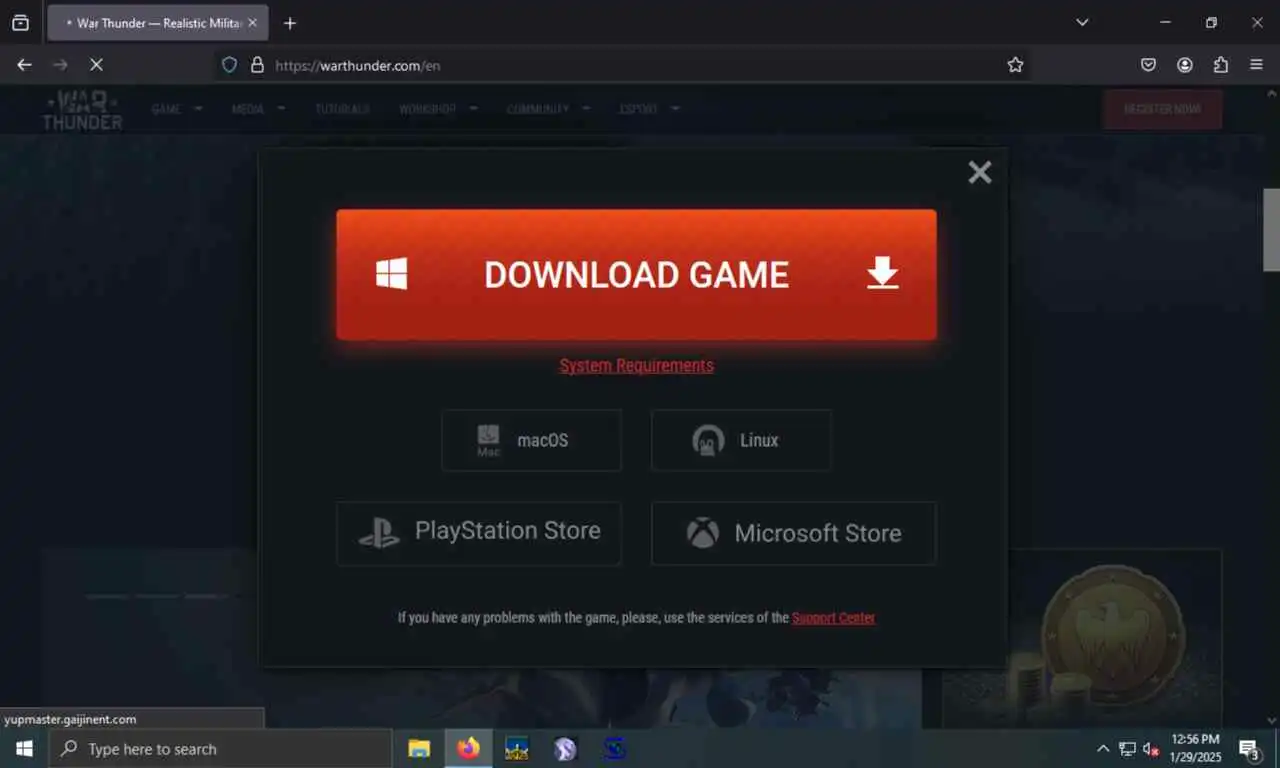Open the PlayStation Store option

click(x=479, y=533)
